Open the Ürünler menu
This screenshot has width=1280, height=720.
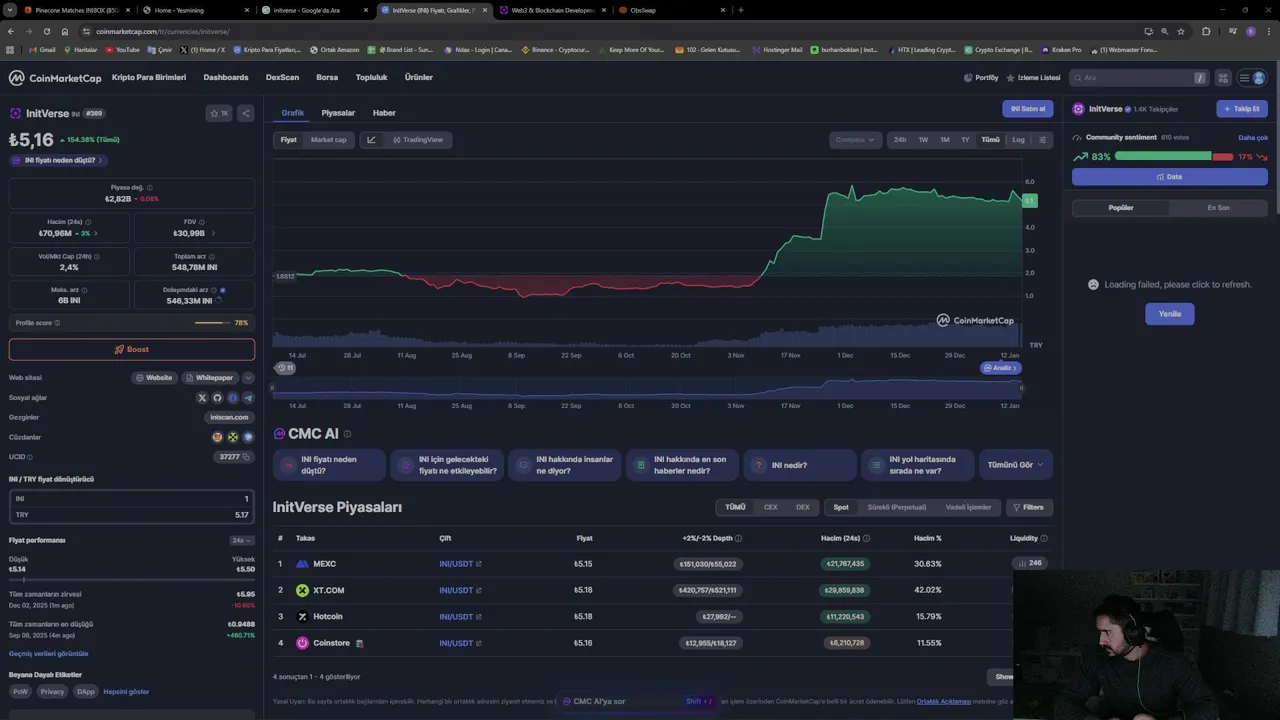[x=419, y=78]
